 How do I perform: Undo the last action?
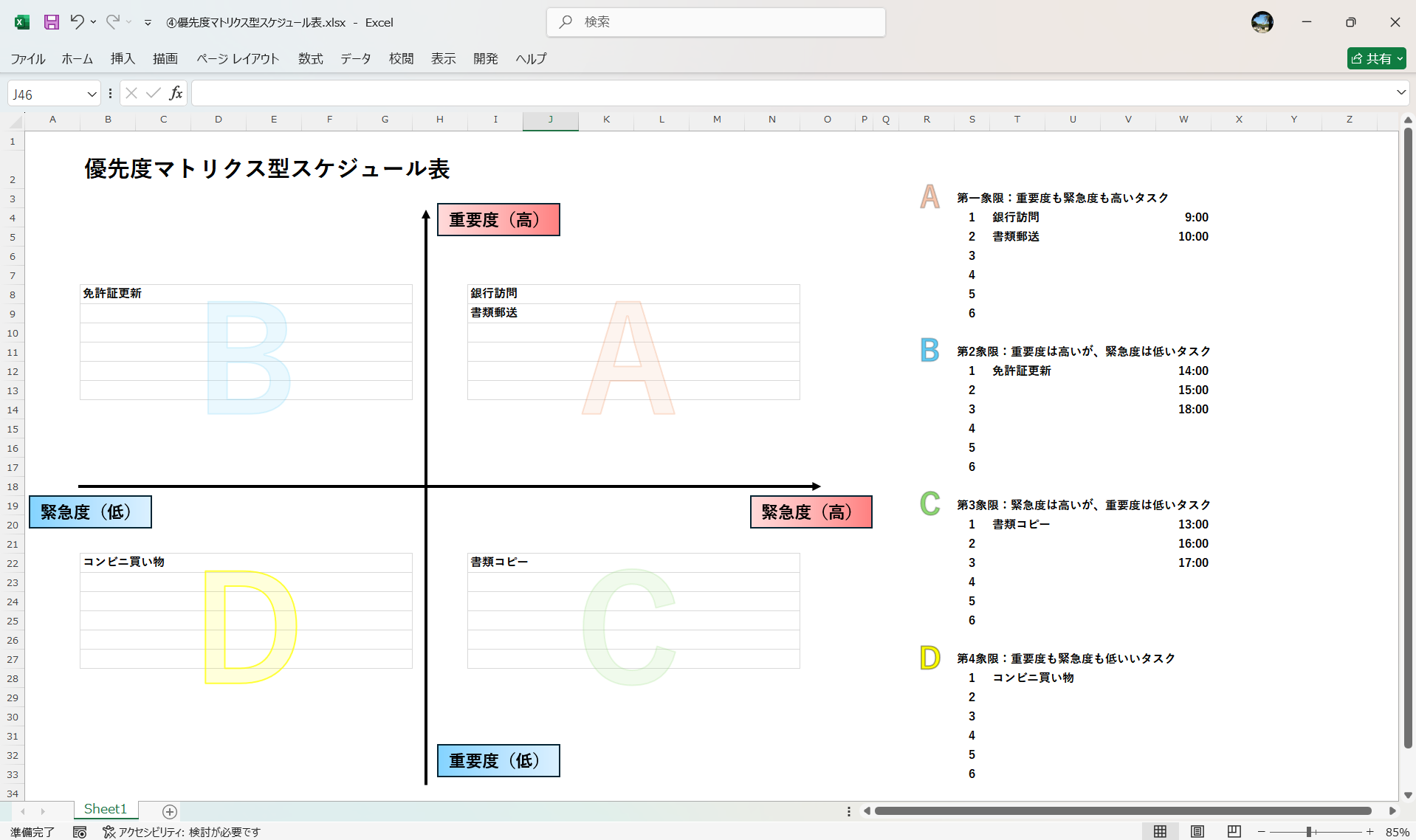coord(79,22)
